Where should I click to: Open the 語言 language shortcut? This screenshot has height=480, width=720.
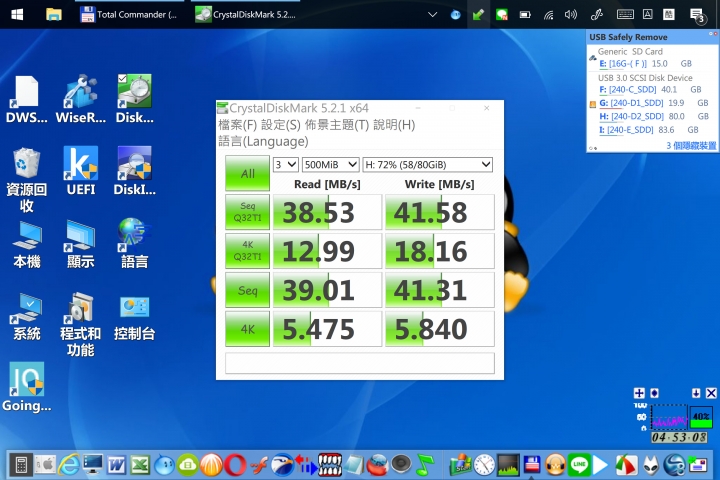[134, 244]
